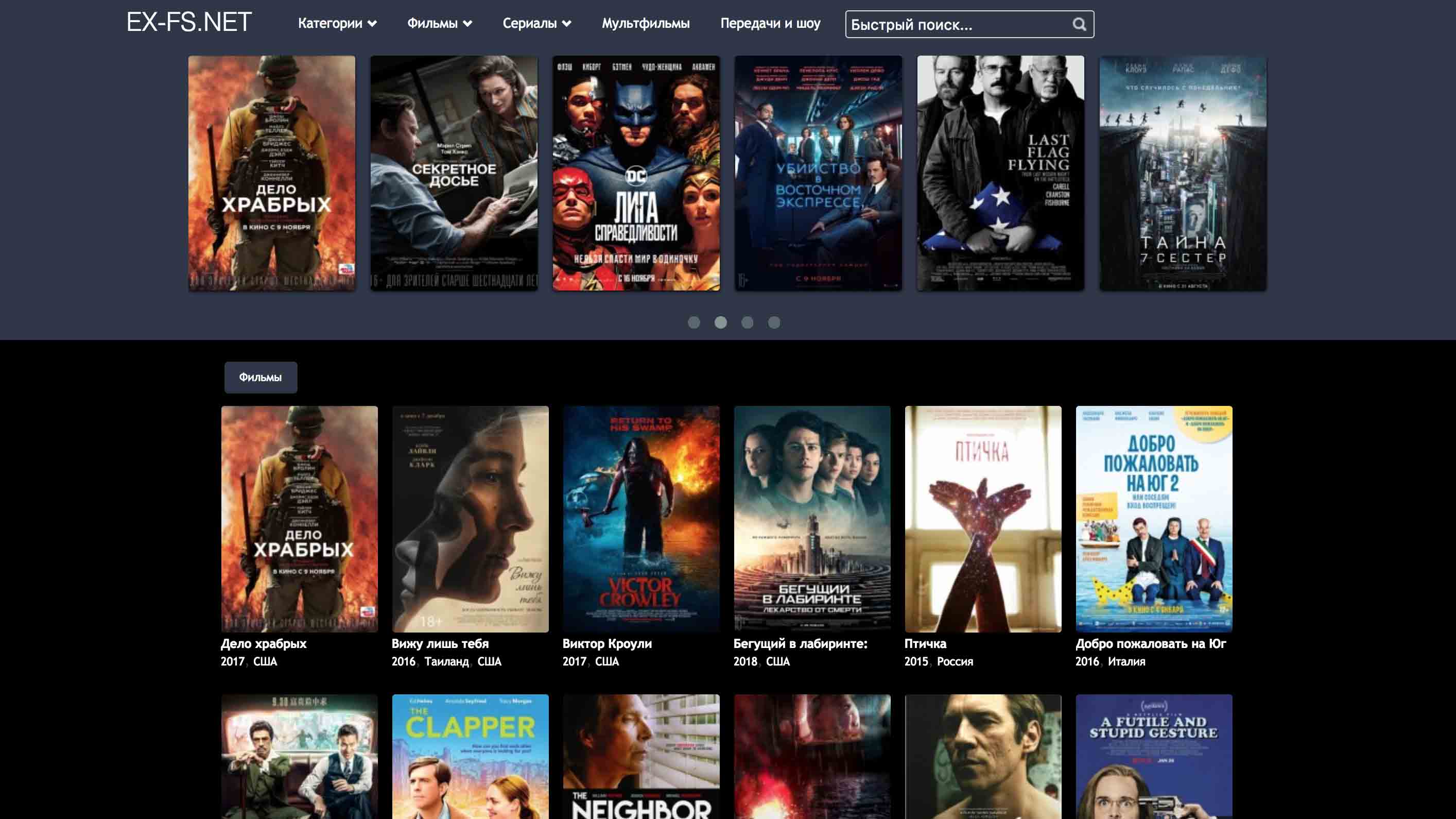Screen dimensions: 1456x819
Task: Select the Фильмы tab below the carousel
Action: pyautogui.click(x=261, y=377)
